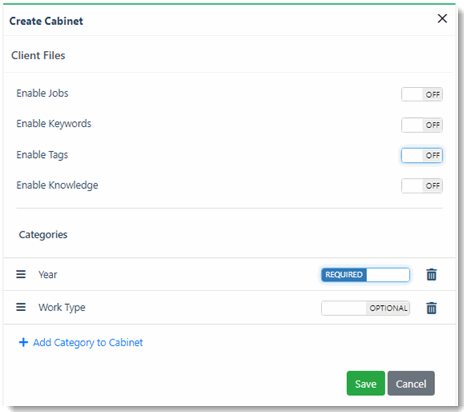Select the Year category row label
The image size is (464, 412).
click(x=48, y=275)
